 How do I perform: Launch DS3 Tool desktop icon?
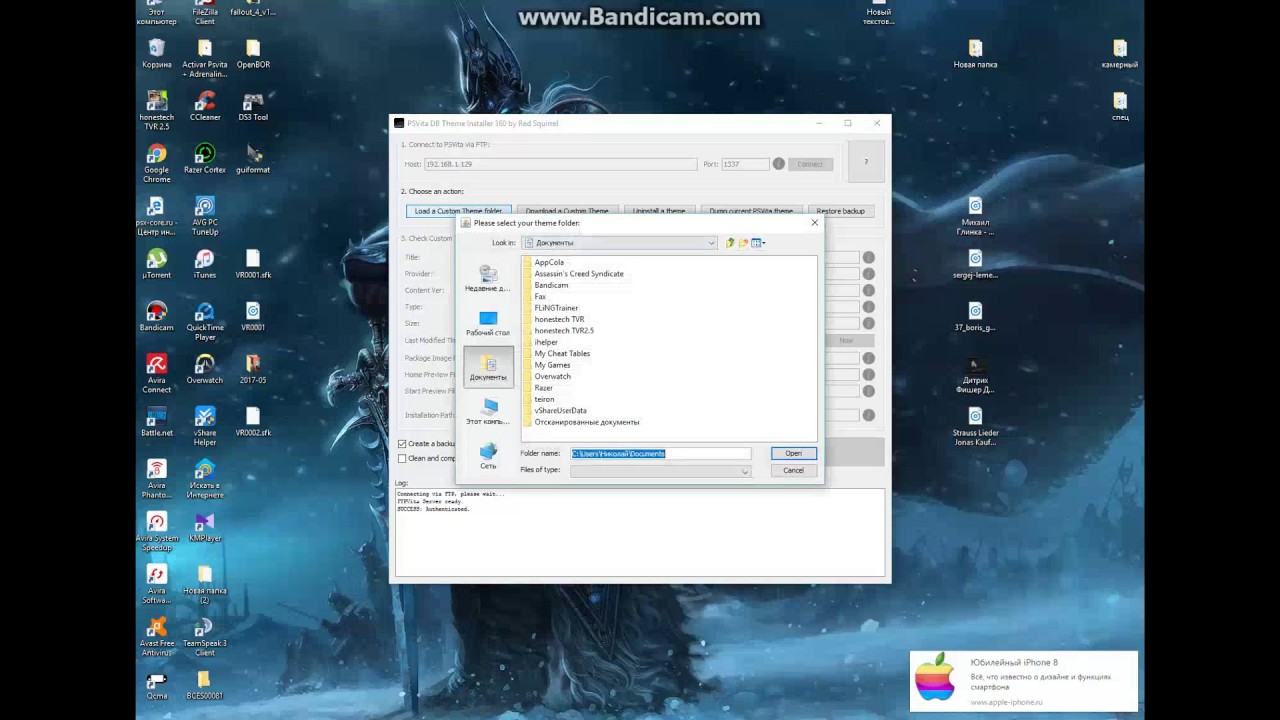[253, 107]
